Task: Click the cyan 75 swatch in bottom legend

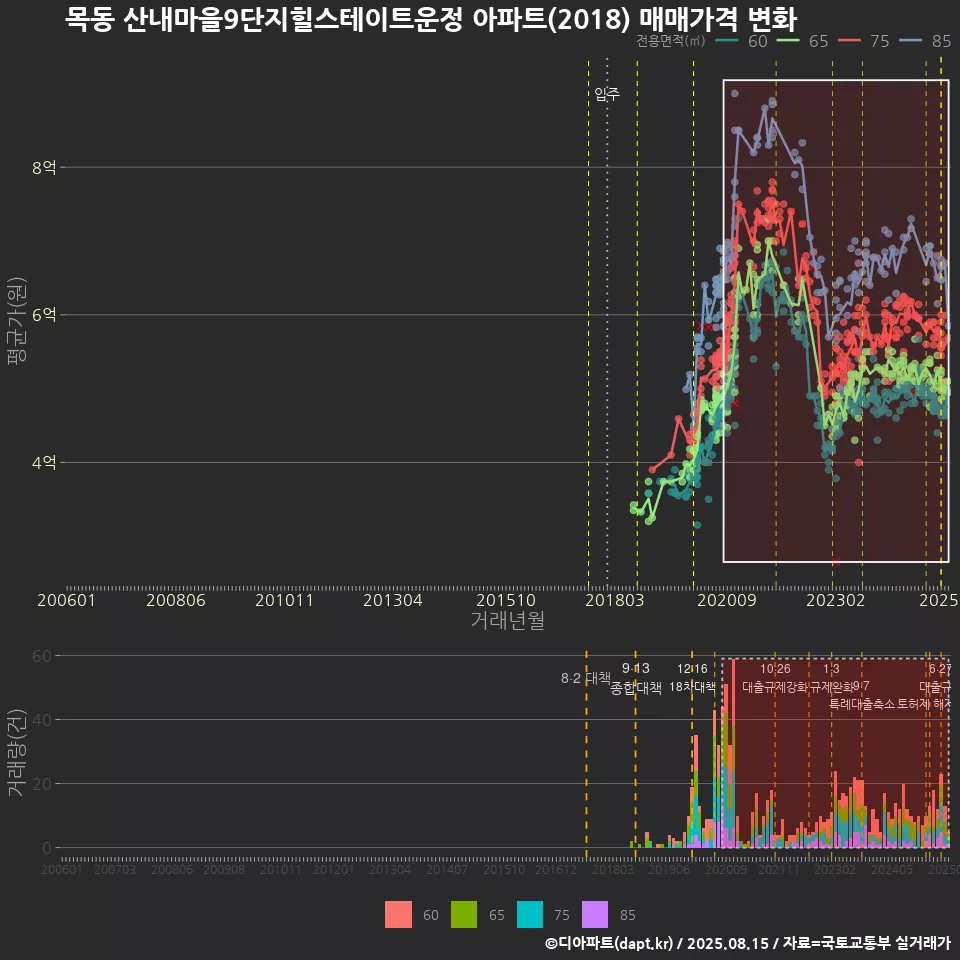Action: pyautogui.click(x=530, y=915)
